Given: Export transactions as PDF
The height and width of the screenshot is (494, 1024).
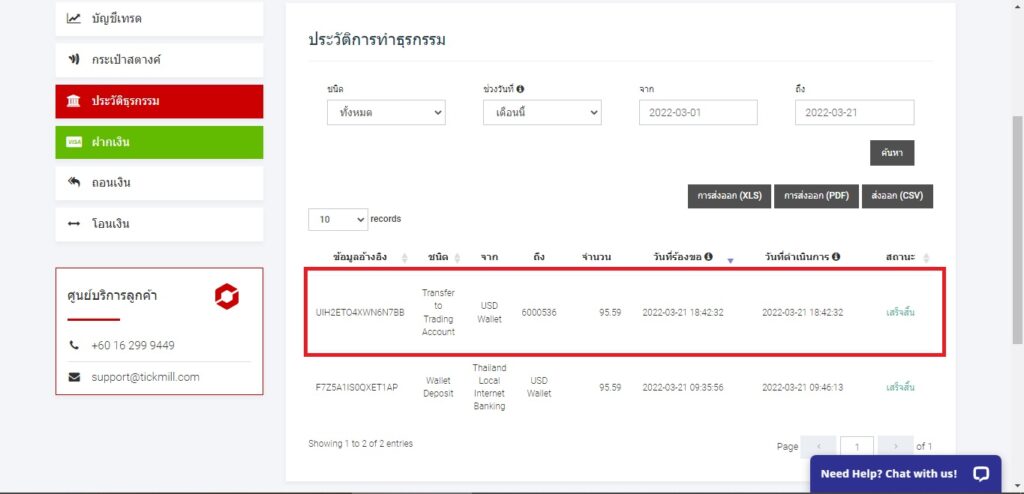Looking at the screenshot, I should point(816,196).
